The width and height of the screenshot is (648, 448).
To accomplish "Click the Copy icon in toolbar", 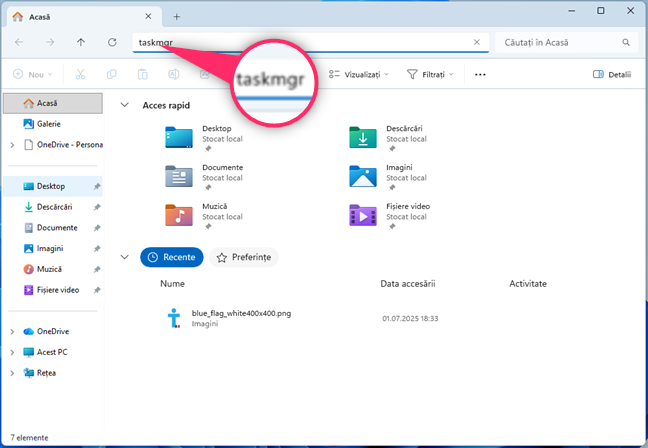I will (x=112, y=74).
